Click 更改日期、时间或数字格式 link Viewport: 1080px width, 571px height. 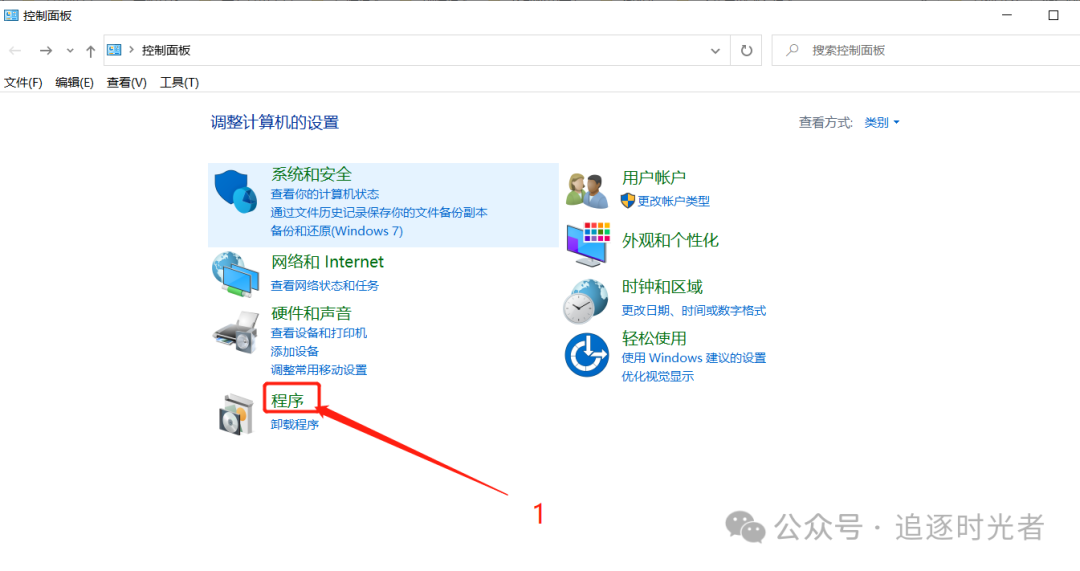694,311
